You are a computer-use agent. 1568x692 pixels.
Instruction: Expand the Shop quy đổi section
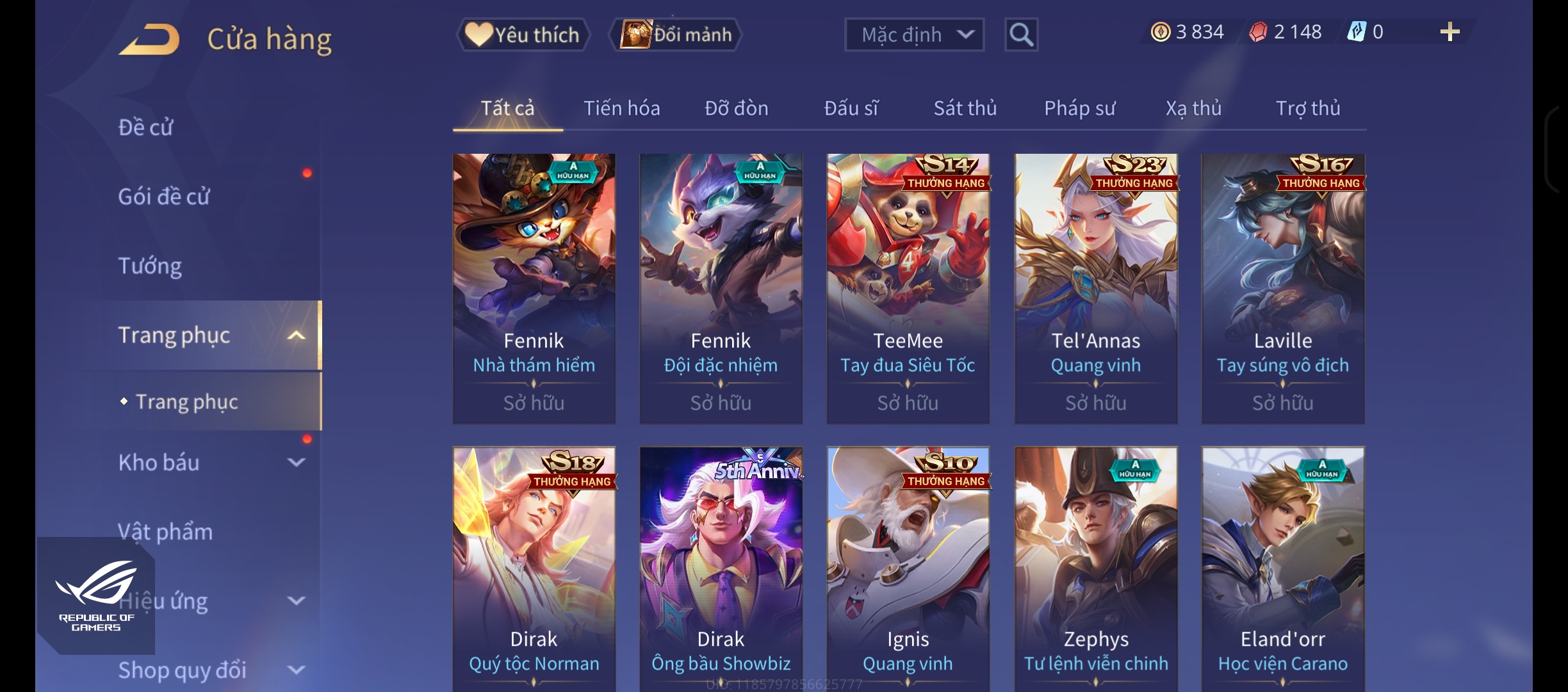(x=296, y=670)
